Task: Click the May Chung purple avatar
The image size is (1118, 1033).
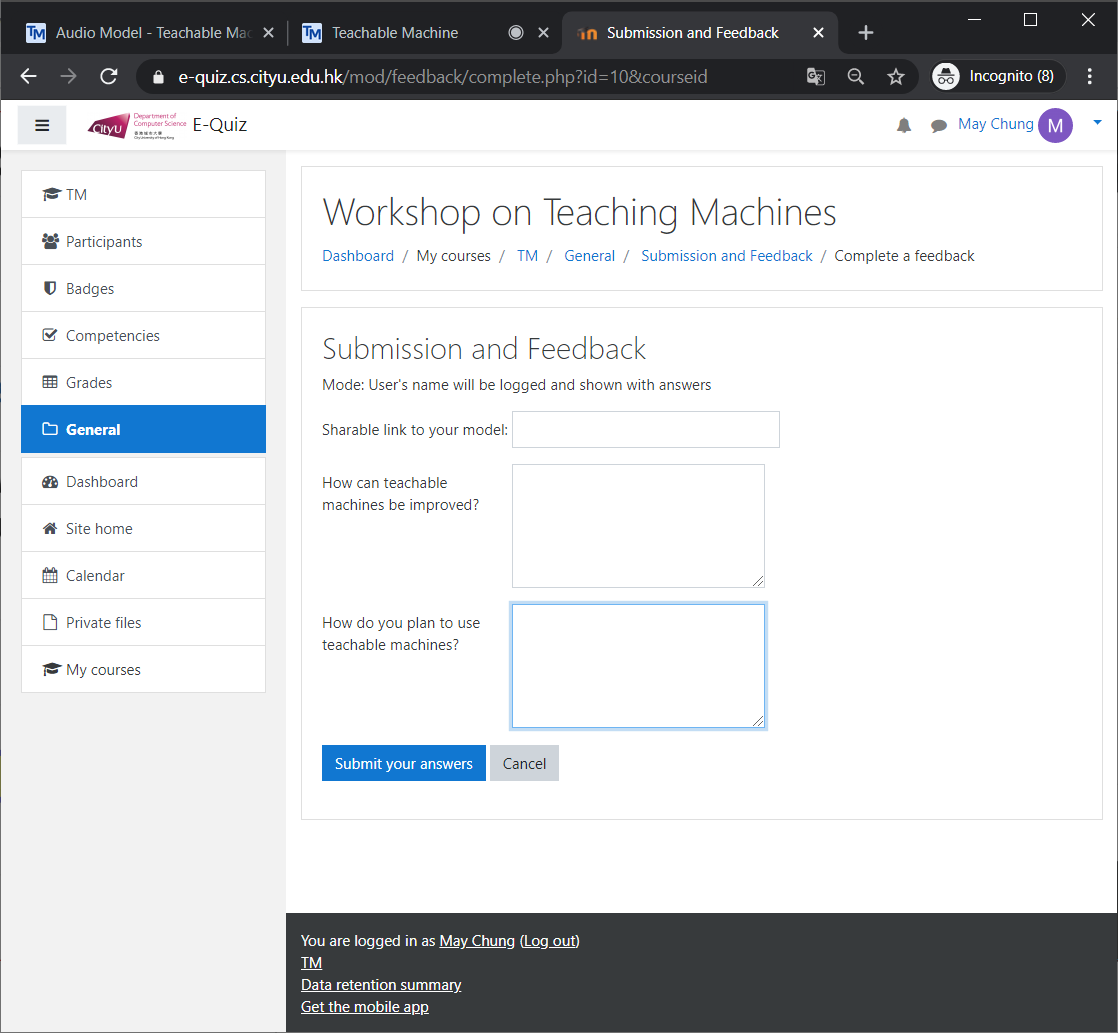Action: (1055, 125)
